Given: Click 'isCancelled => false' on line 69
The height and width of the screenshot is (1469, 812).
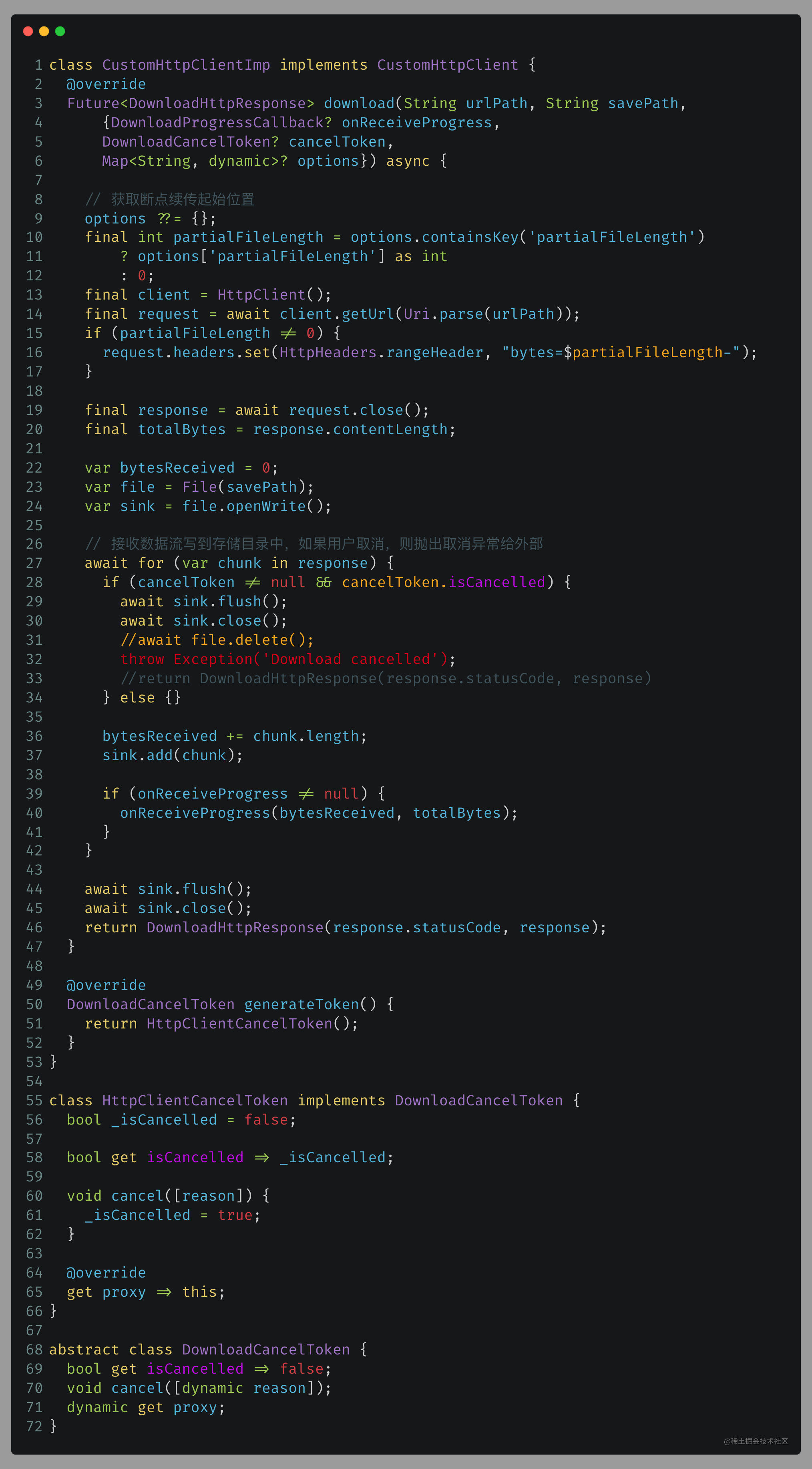Looking at the screenshot, I should [x=235, y=1368].
